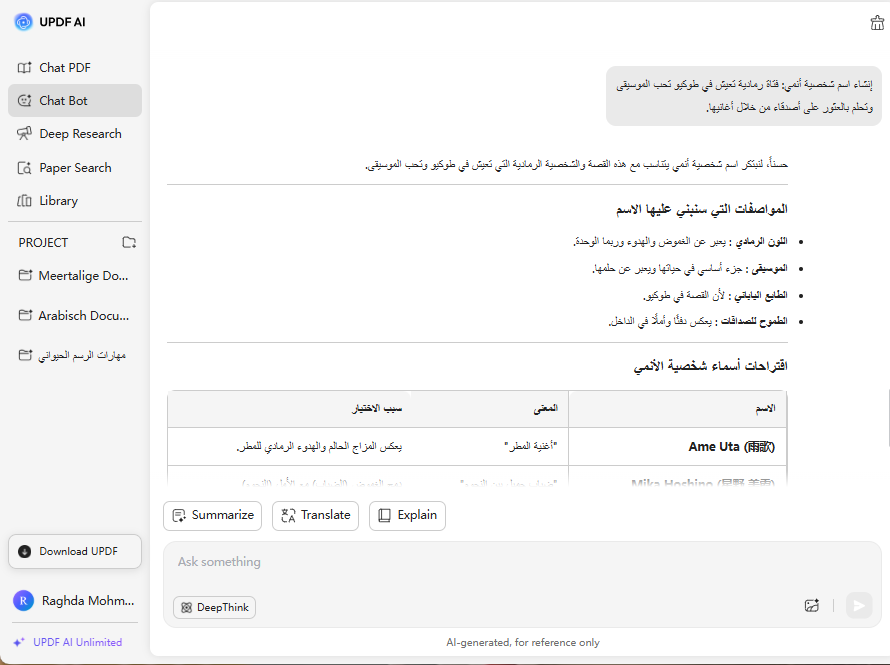Click the reply line starting with حسناً

coord(576,165)
